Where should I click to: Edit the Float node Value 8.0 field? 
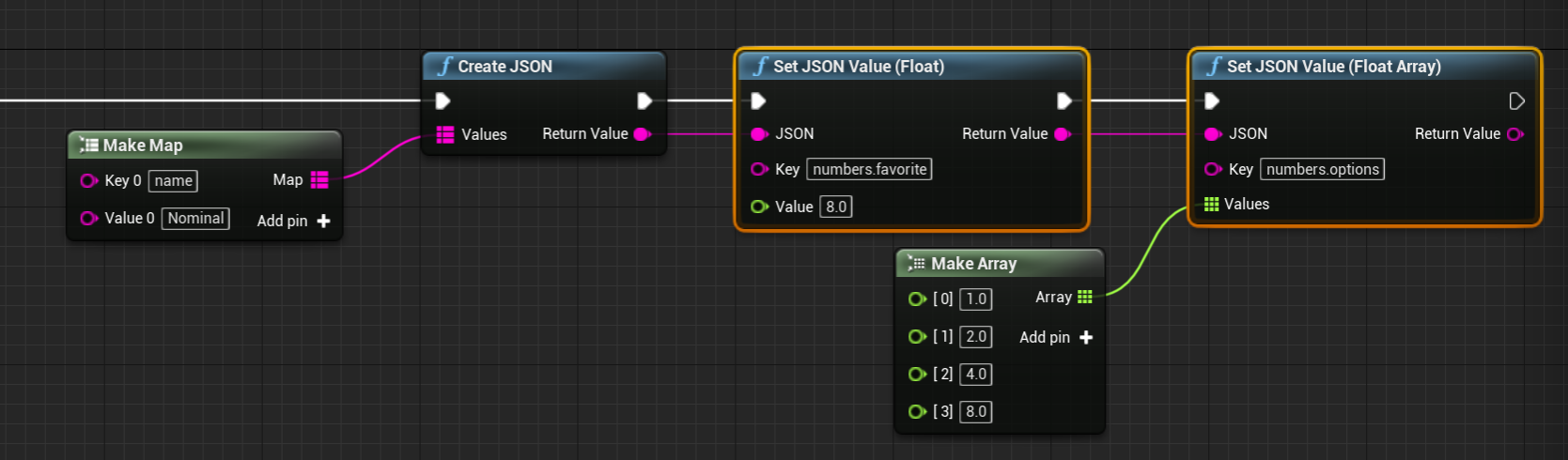point(836,207)
